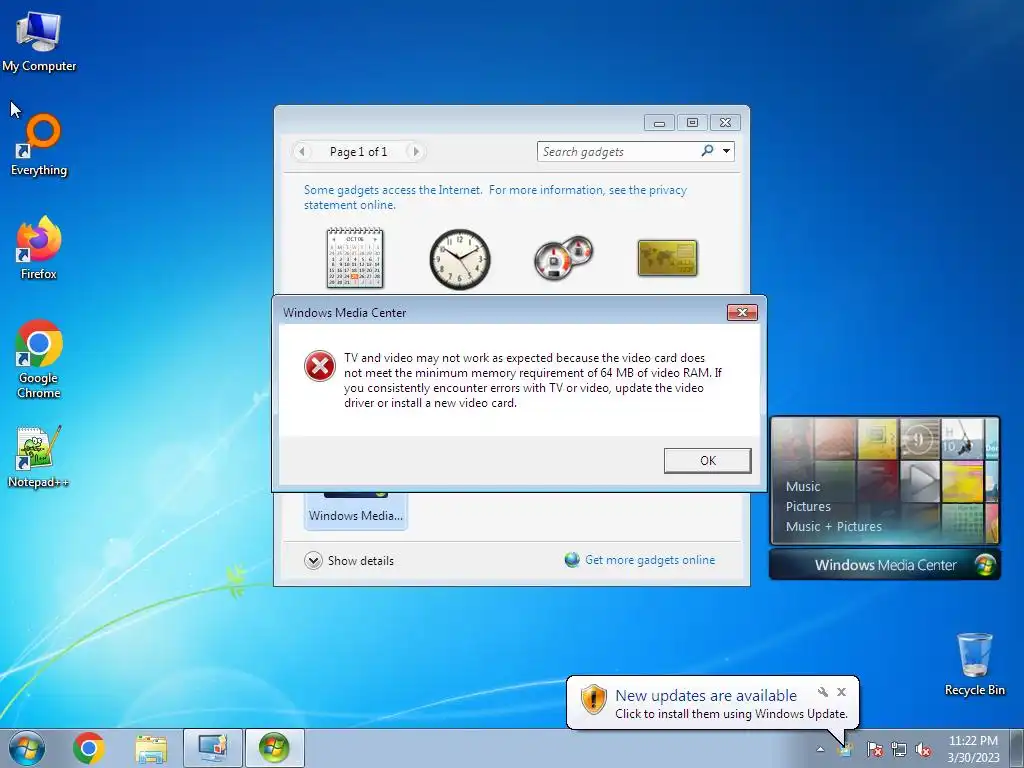Click the search magnifier in gadget gallery

click(x=707, y=151)
